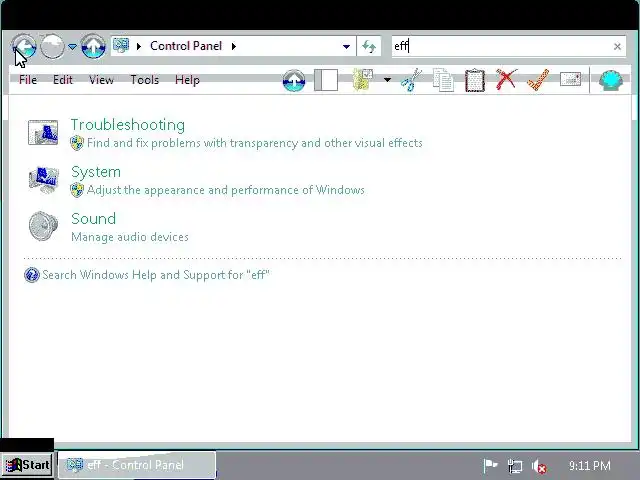The image size is (640, 480).
Task: Clear the search box text
Action: pos(617,47)
